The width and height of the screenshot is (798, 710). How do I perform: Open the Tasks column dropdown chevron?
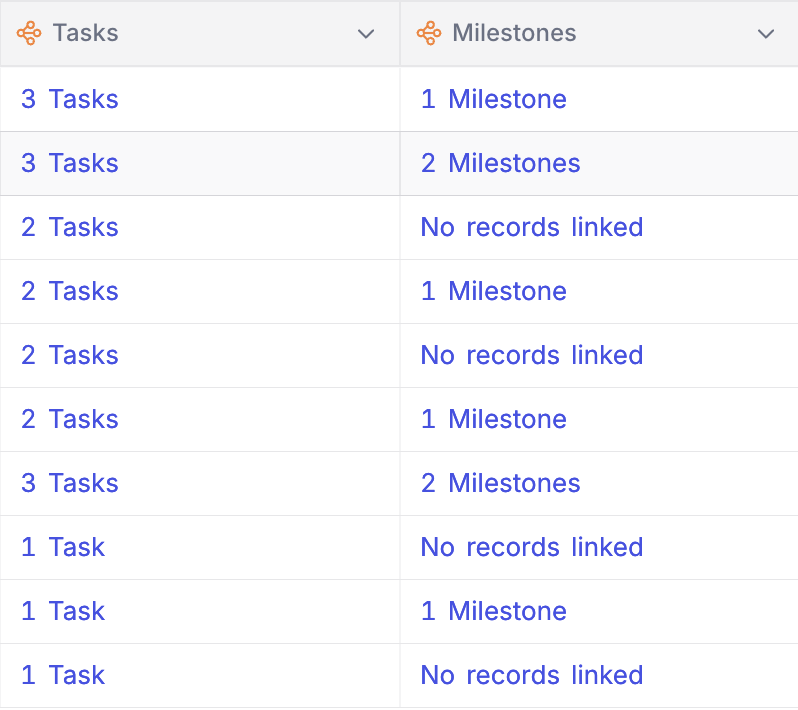point(366,34)
